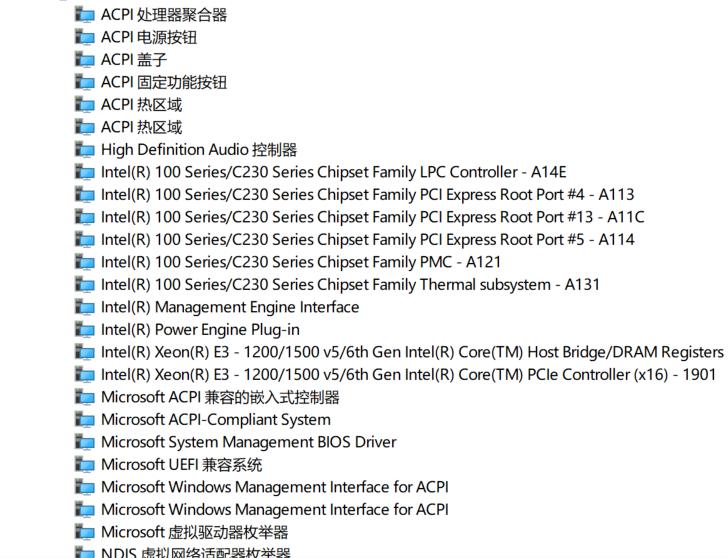Select PCI Express Root Port #5 - A114

[x=367, y=240]
